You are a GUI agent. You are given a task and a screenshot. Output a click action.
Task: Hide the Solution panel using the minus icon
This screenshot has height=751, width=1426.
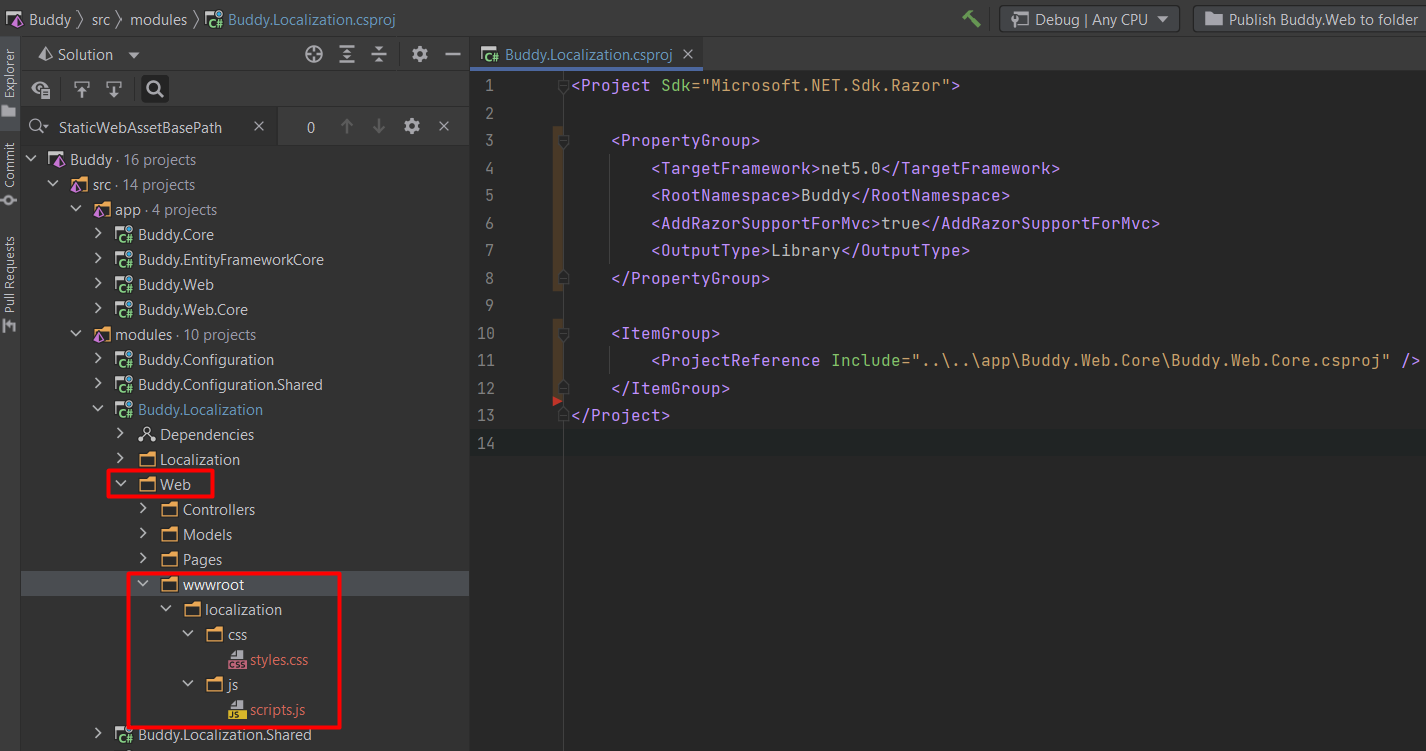452,54
